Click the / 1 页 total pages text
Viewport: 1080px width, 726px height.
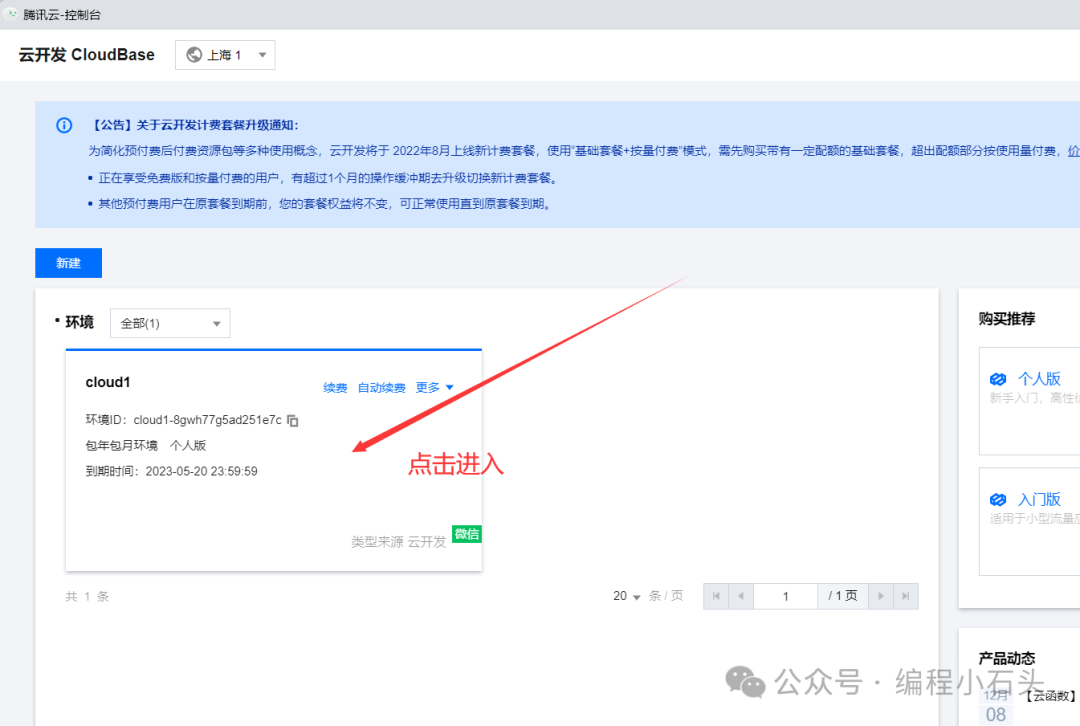click(843, 596)
